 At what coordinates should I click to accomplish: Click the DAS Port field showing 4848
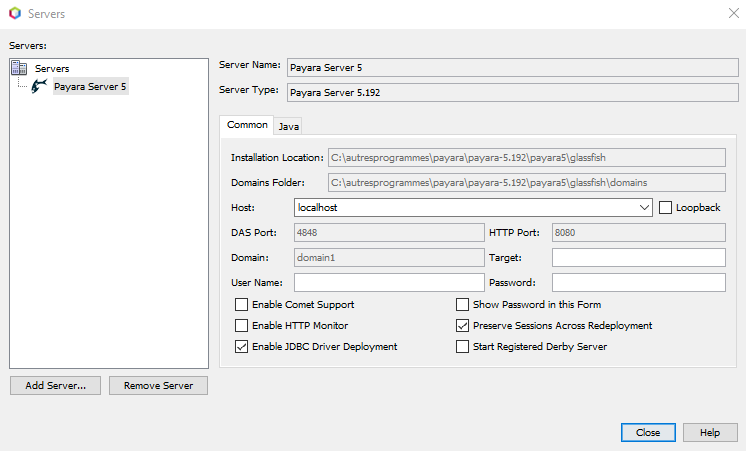[389, 233]
